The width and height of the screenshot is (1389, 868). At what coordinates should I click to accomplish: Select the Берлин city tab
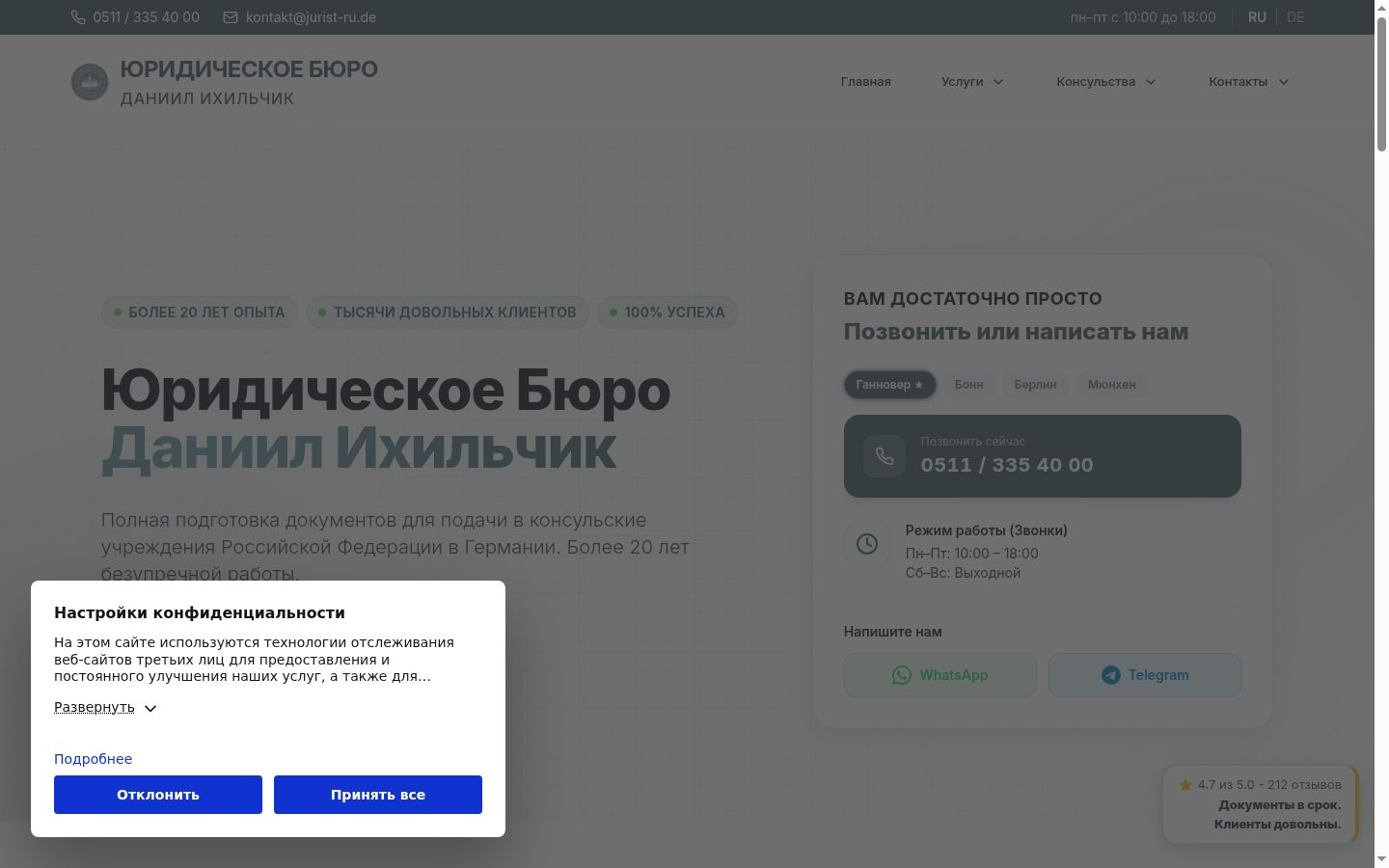tap(1036, 385)
